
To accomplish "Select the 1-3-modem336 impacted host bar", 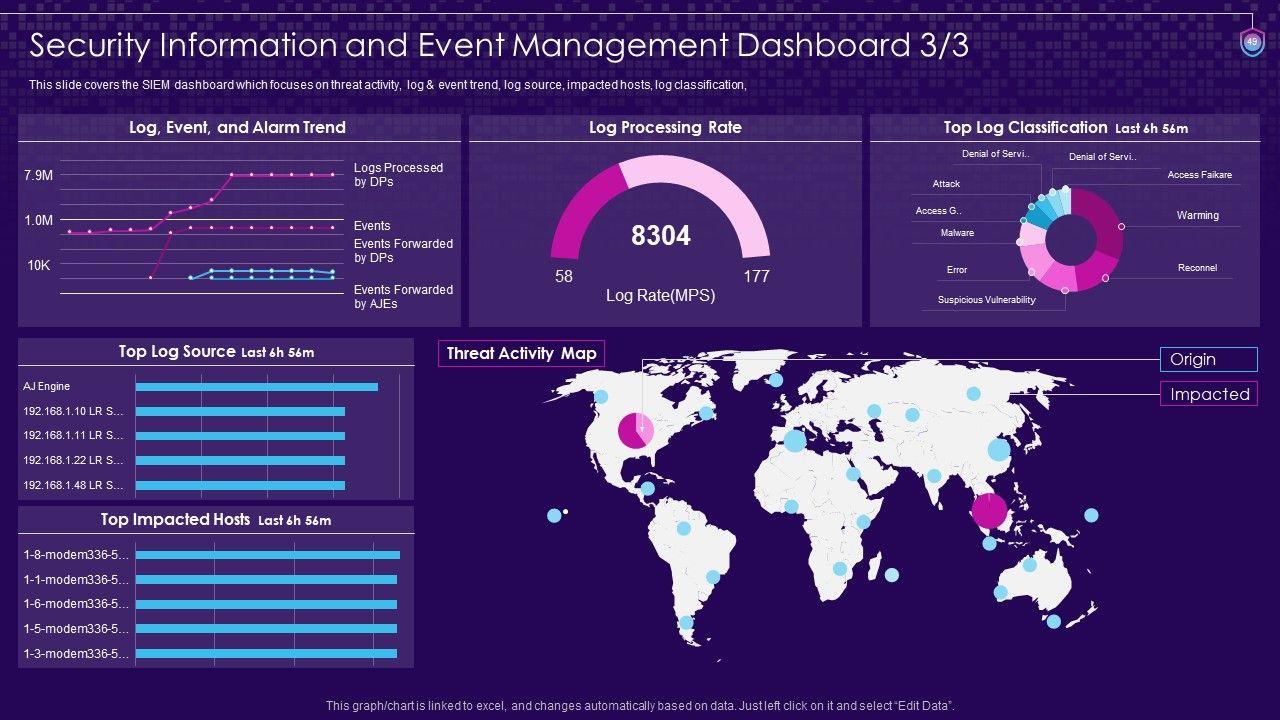I will point(266,654).
